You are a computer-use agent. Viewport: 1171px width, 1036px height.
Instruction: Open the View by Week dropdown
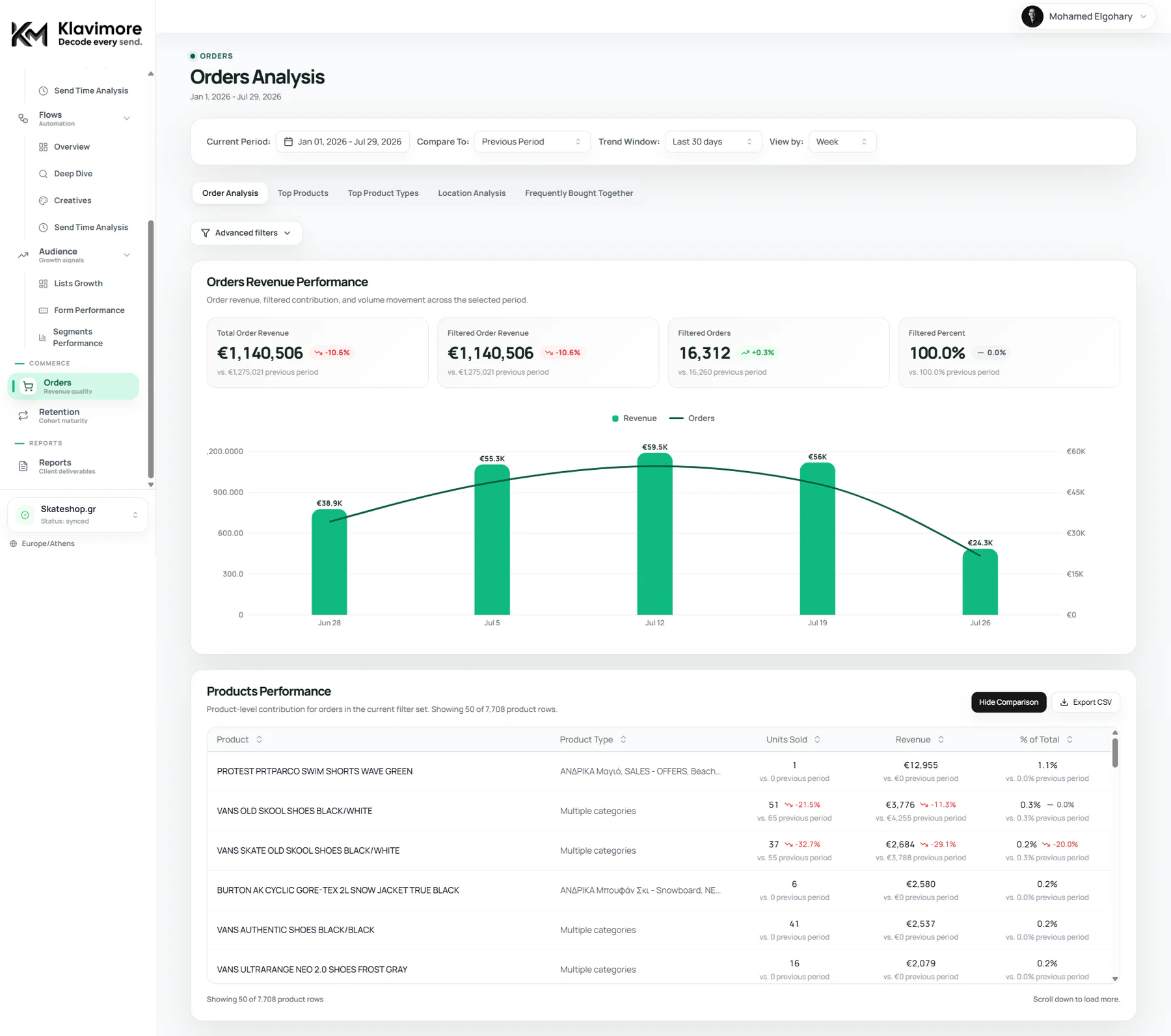pos(842,142)
